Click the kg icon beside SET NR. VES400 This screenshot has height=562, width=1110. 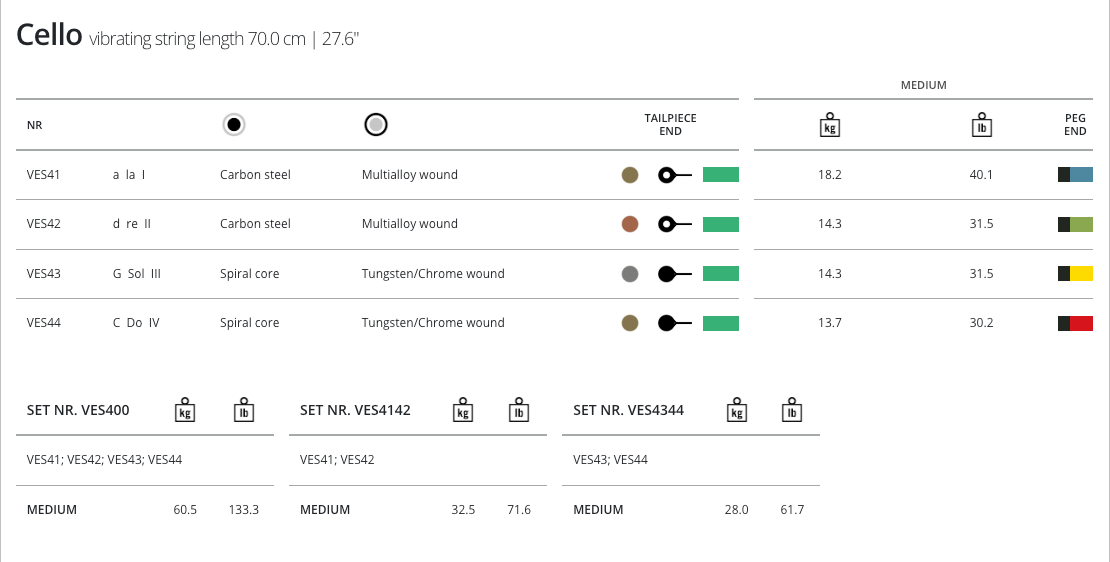pos(184,410)
